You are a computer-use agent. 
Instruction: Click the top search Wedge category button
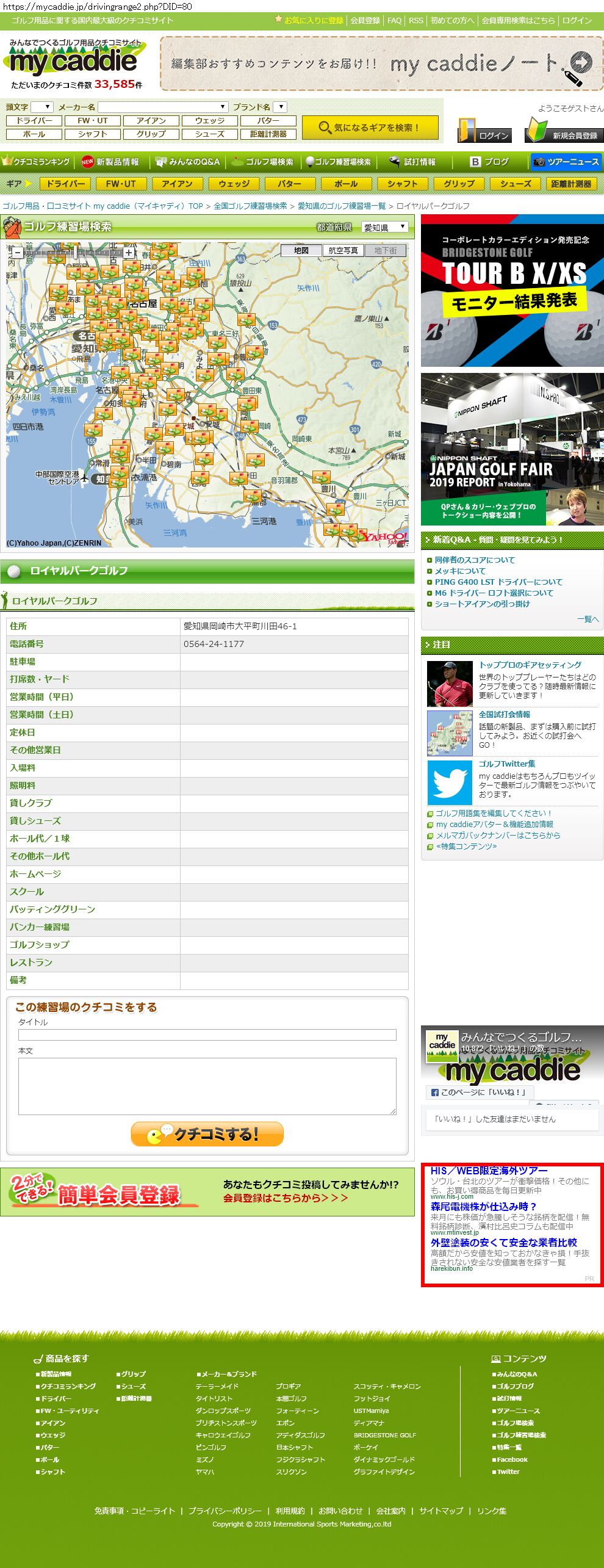(210, 121)
